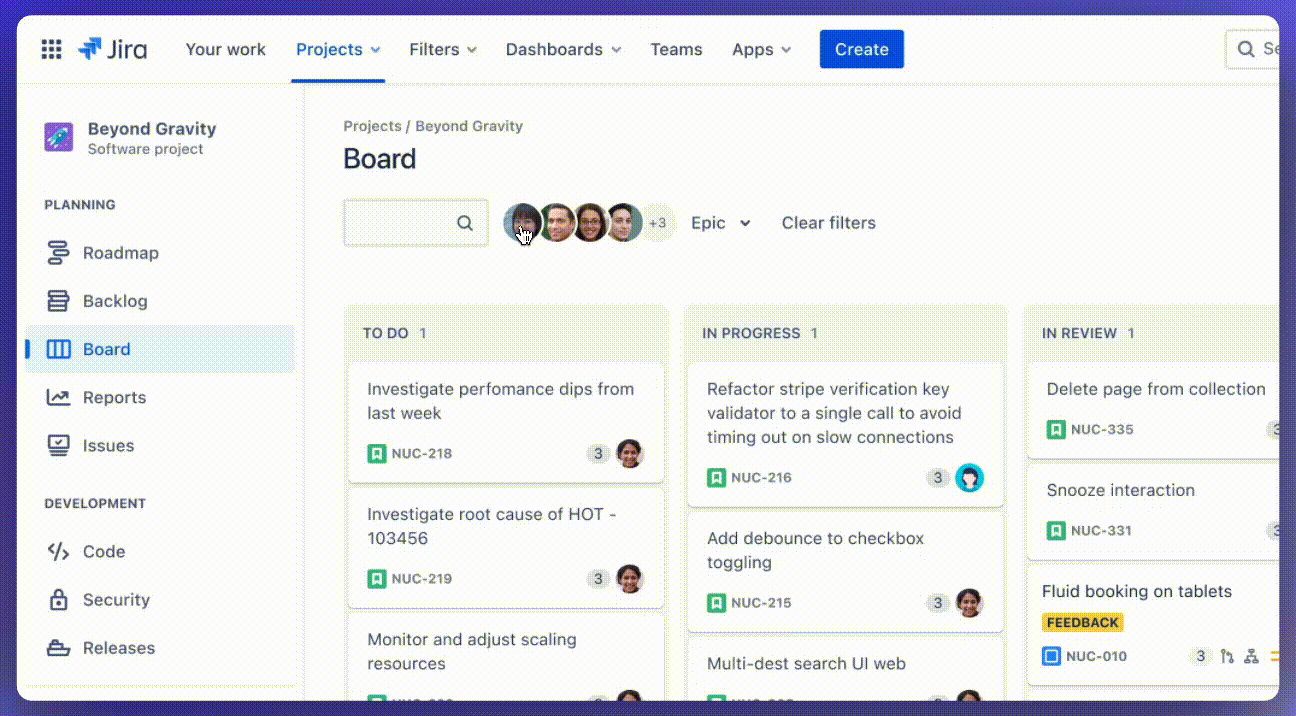The width and height of the screenshot is (1296, 716).
Task: Select Reports in the sidebar
Action: [160, 397]
